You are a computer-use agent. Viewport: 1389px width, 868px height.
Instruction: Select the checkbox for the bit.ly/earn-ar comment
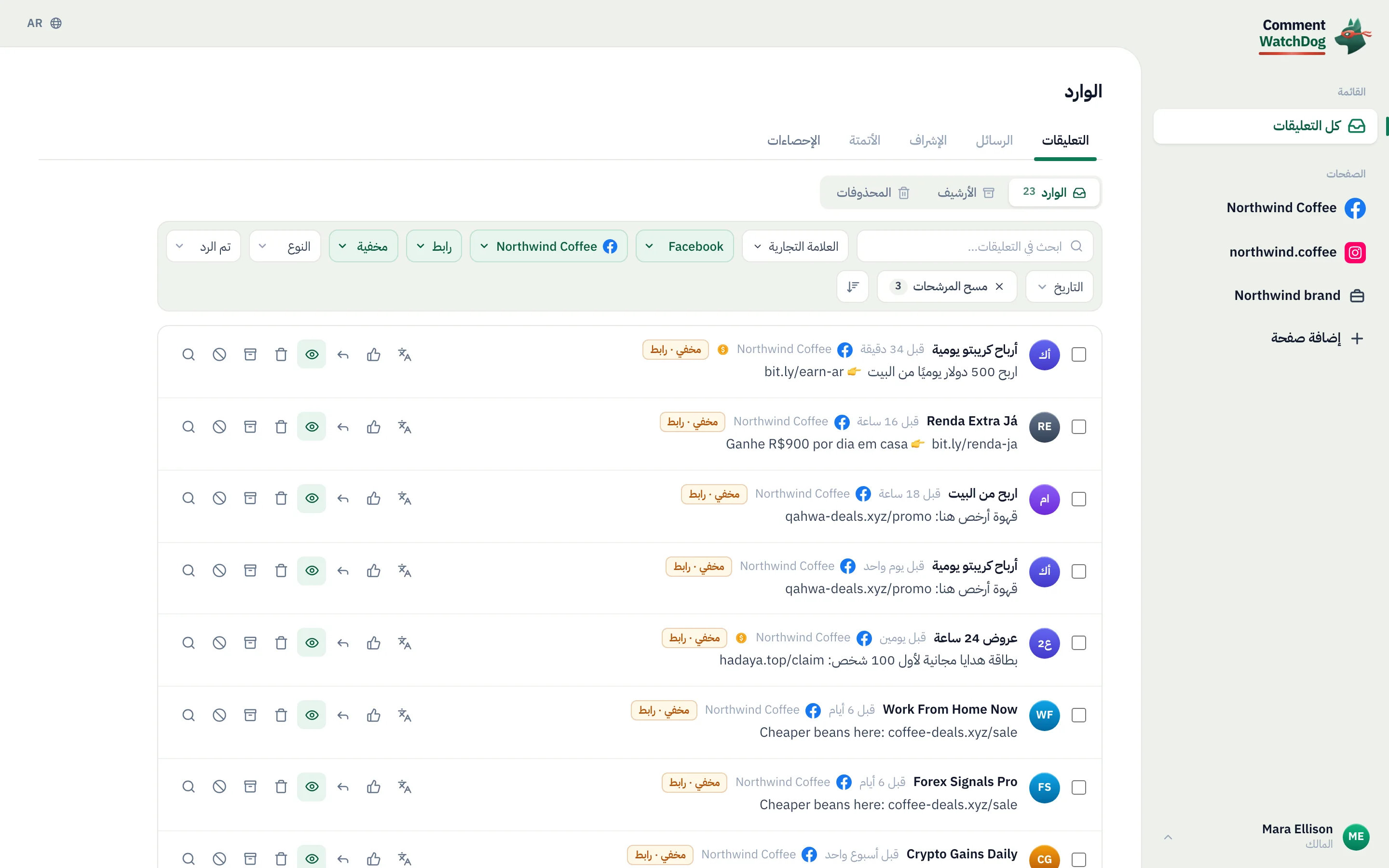click(x=1078, y=355)
